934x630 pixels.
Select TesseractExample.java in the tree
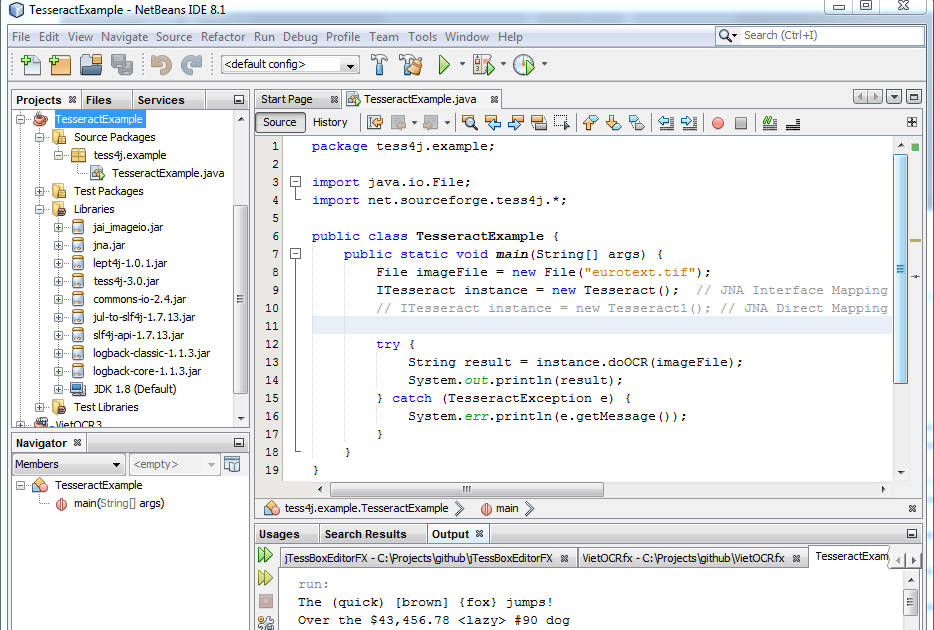coord(168,173)
